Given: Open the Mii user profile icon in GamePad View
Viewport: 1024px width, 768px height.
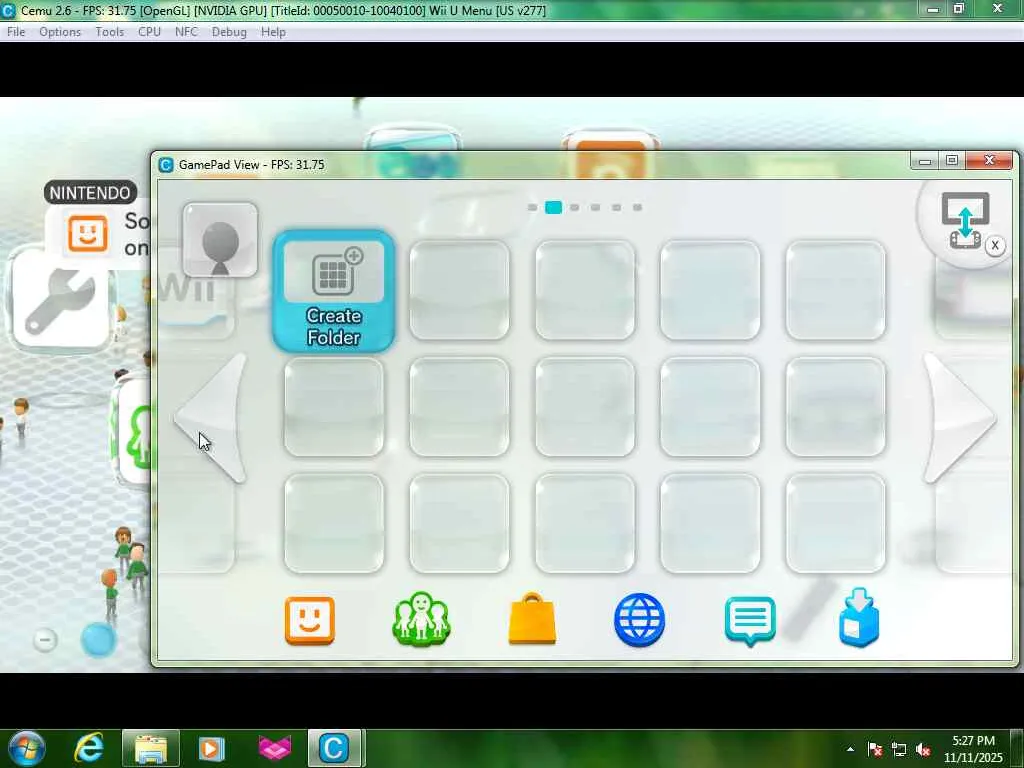Looking at the screenshot, I should pos(220,240).
